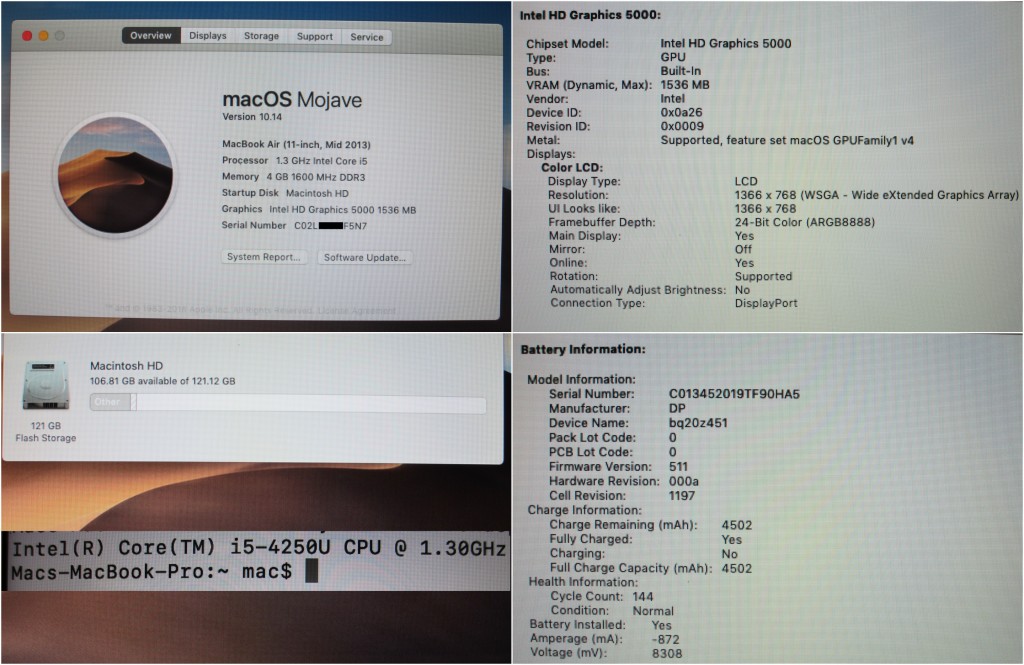Click the Color LCD display entry
Viewport: 1024px width, 665px height.
pos(572,168)
